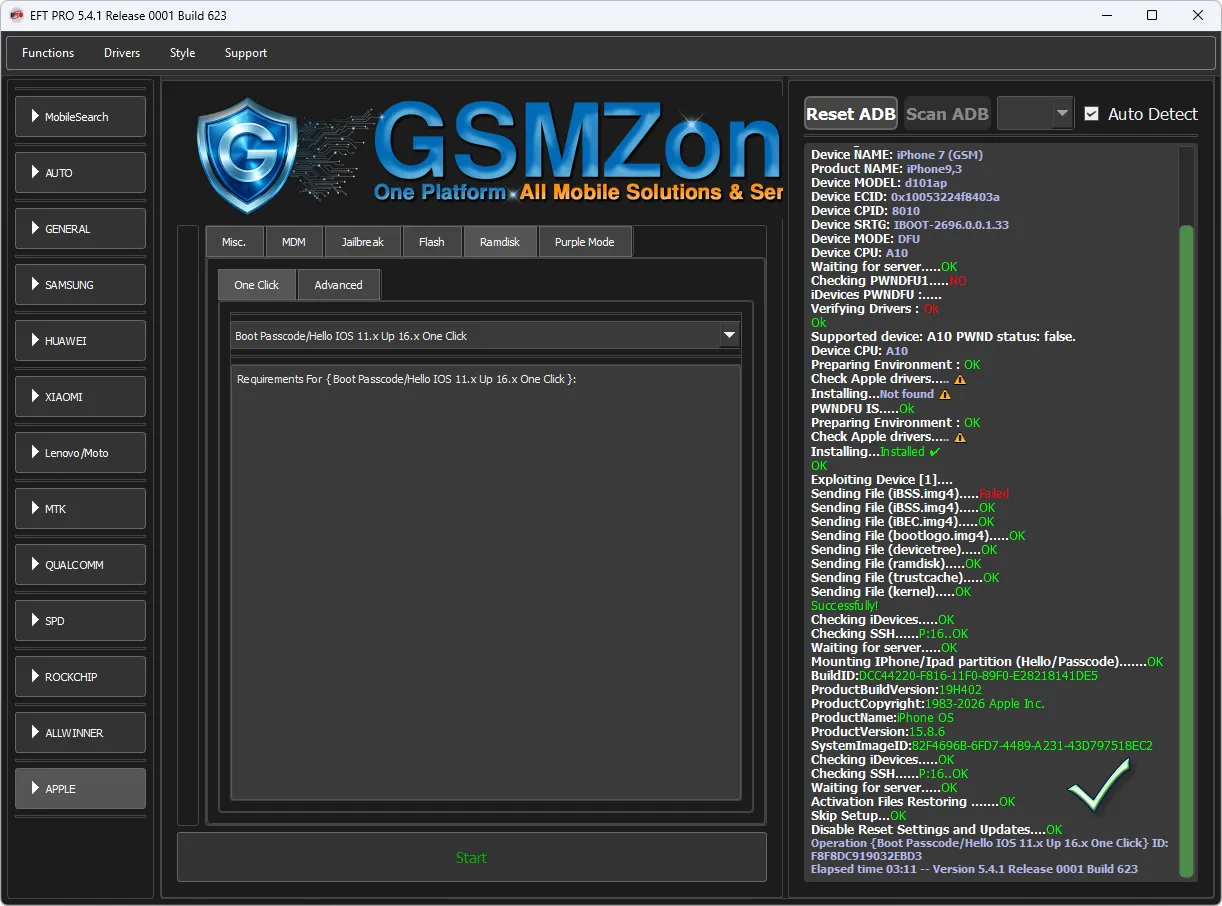Click the EFT PRO app icon in title bar
The height and width of the screenshot is (906, 1222).
(16, 15)
